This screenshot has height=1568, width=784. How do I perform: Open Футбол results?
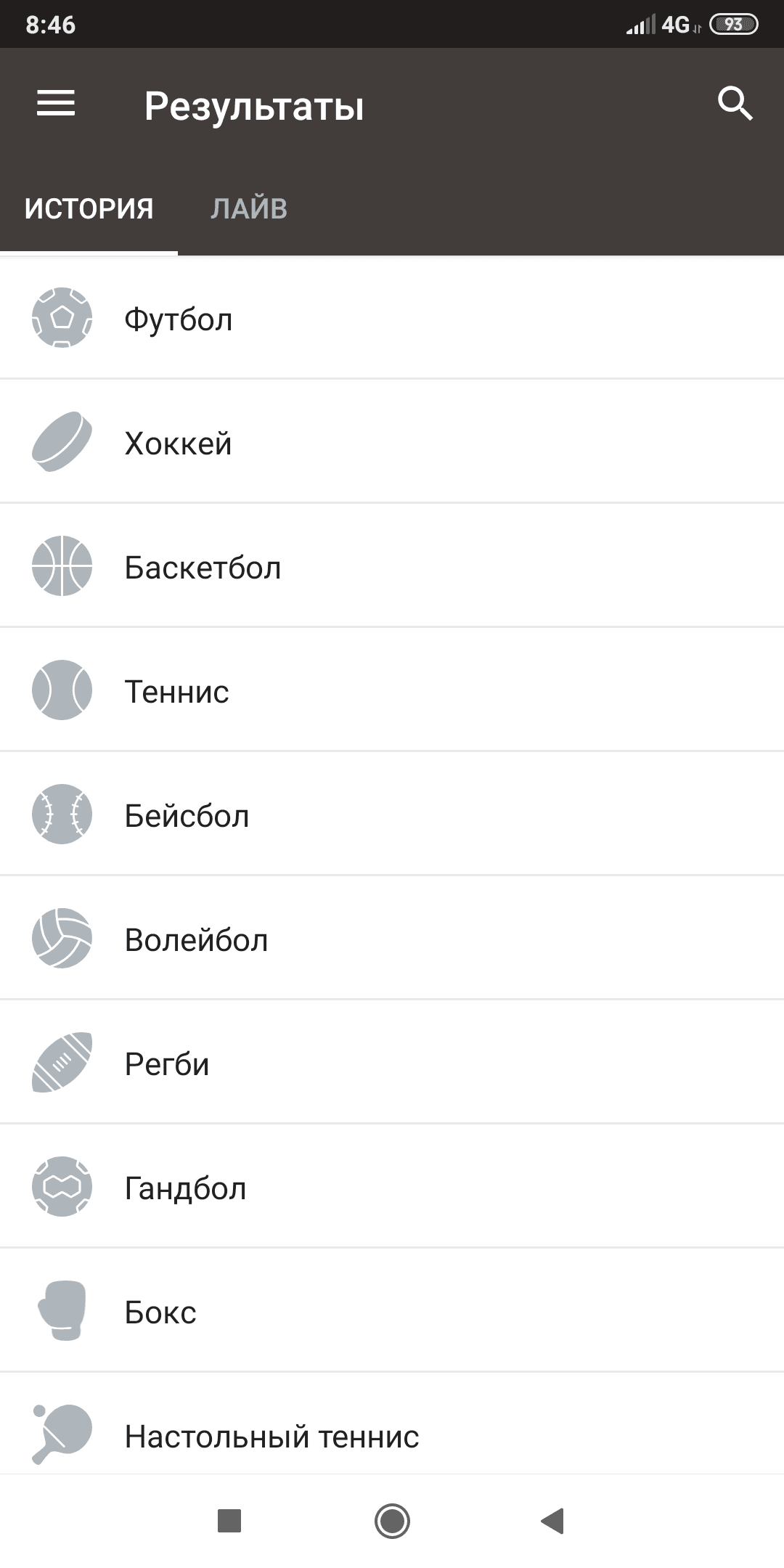click(179, 319)
